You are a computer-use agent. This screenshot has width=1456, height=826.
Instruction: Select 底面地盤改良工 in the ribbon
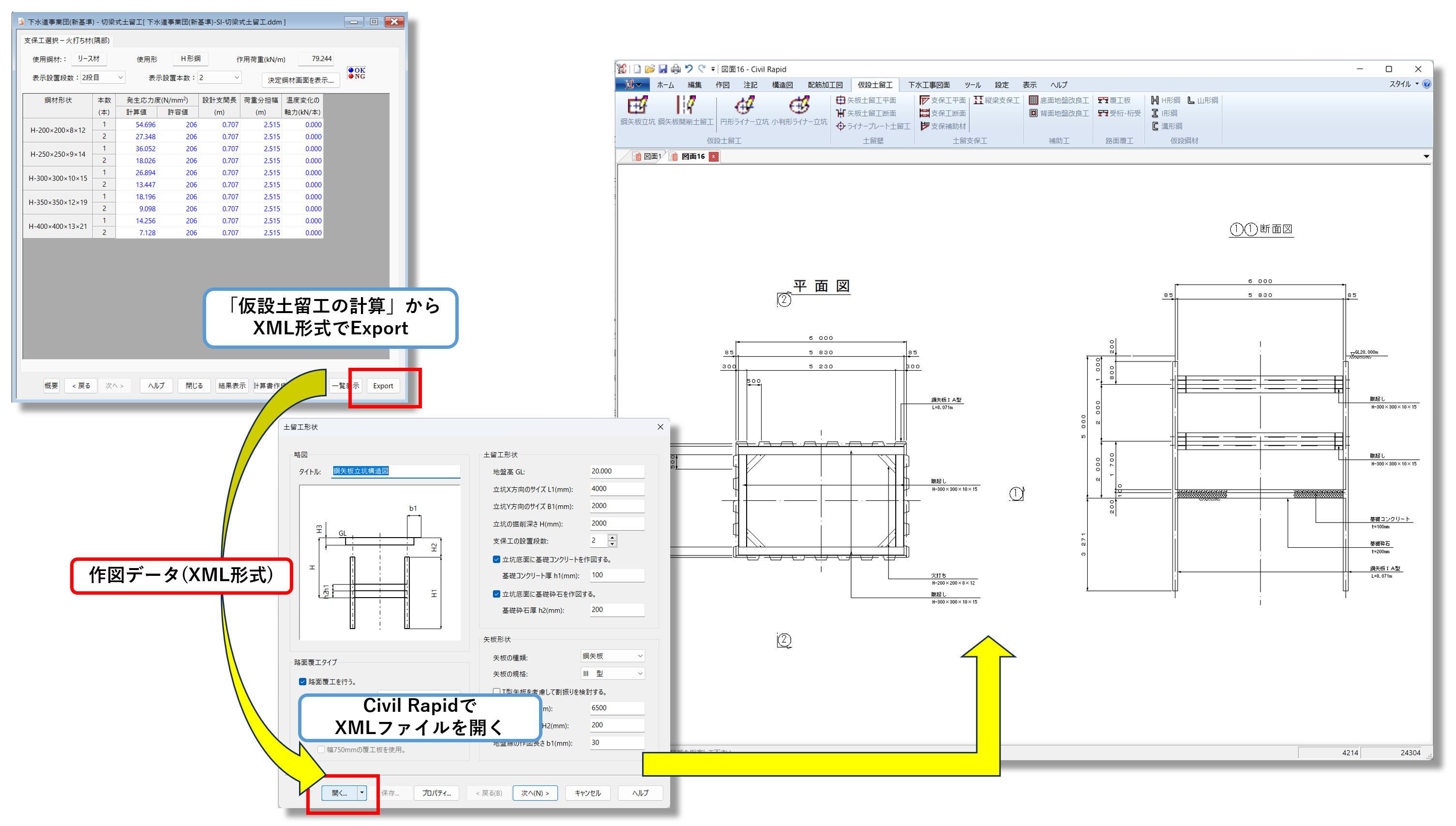click(1058, 101)
